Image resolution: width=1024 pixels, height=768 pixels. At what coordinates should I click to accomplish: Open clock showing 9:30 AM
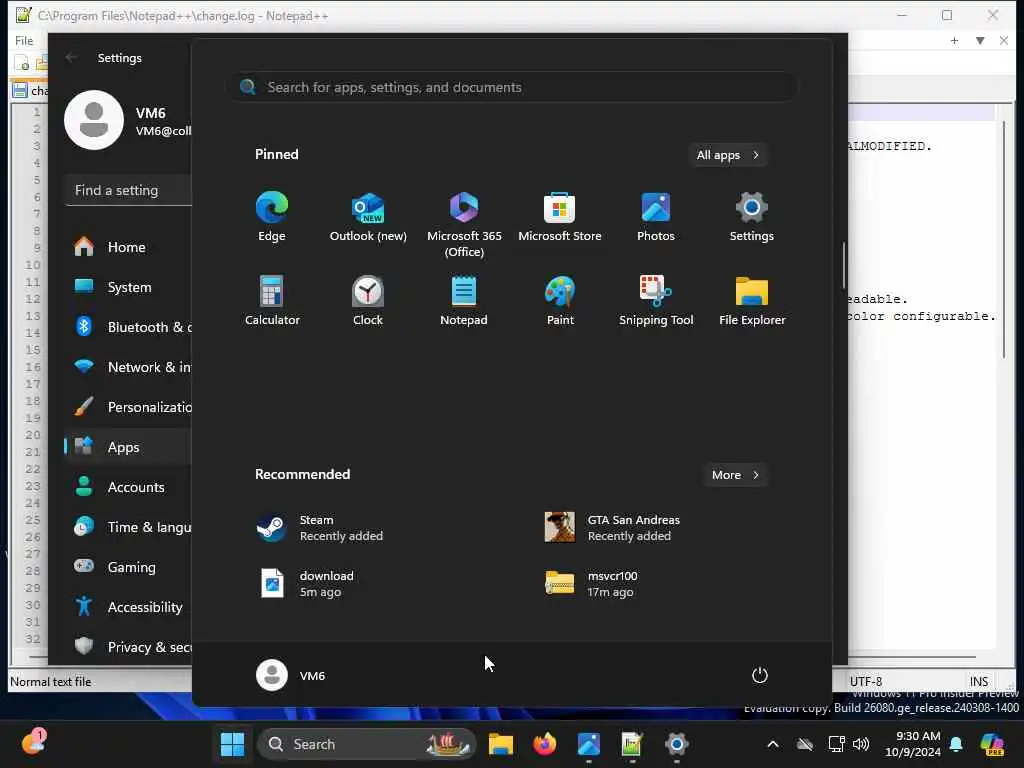(x=912, y=744)
